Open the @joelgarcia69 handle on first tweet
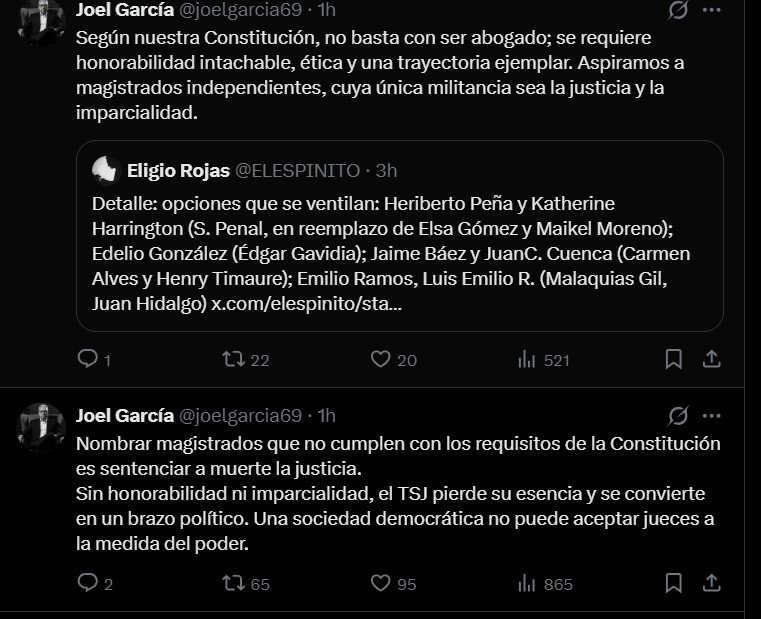Image resolution: width=761 pixels, height=619 pixels. [x=239, y=10]
